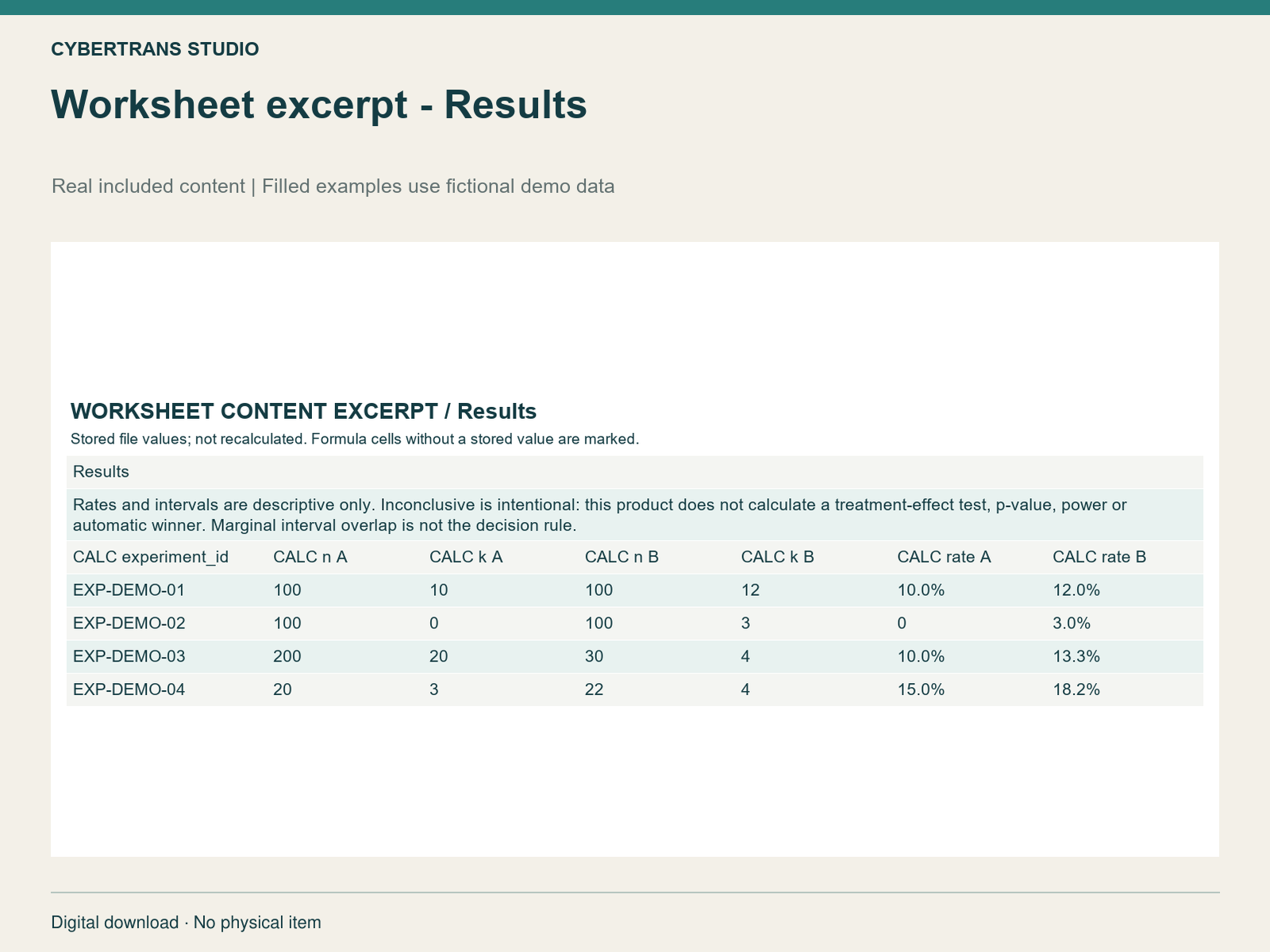Select the 'Results' table title row
The height and width of the screenshot is (952, 1270).
(x=635, y=471)
